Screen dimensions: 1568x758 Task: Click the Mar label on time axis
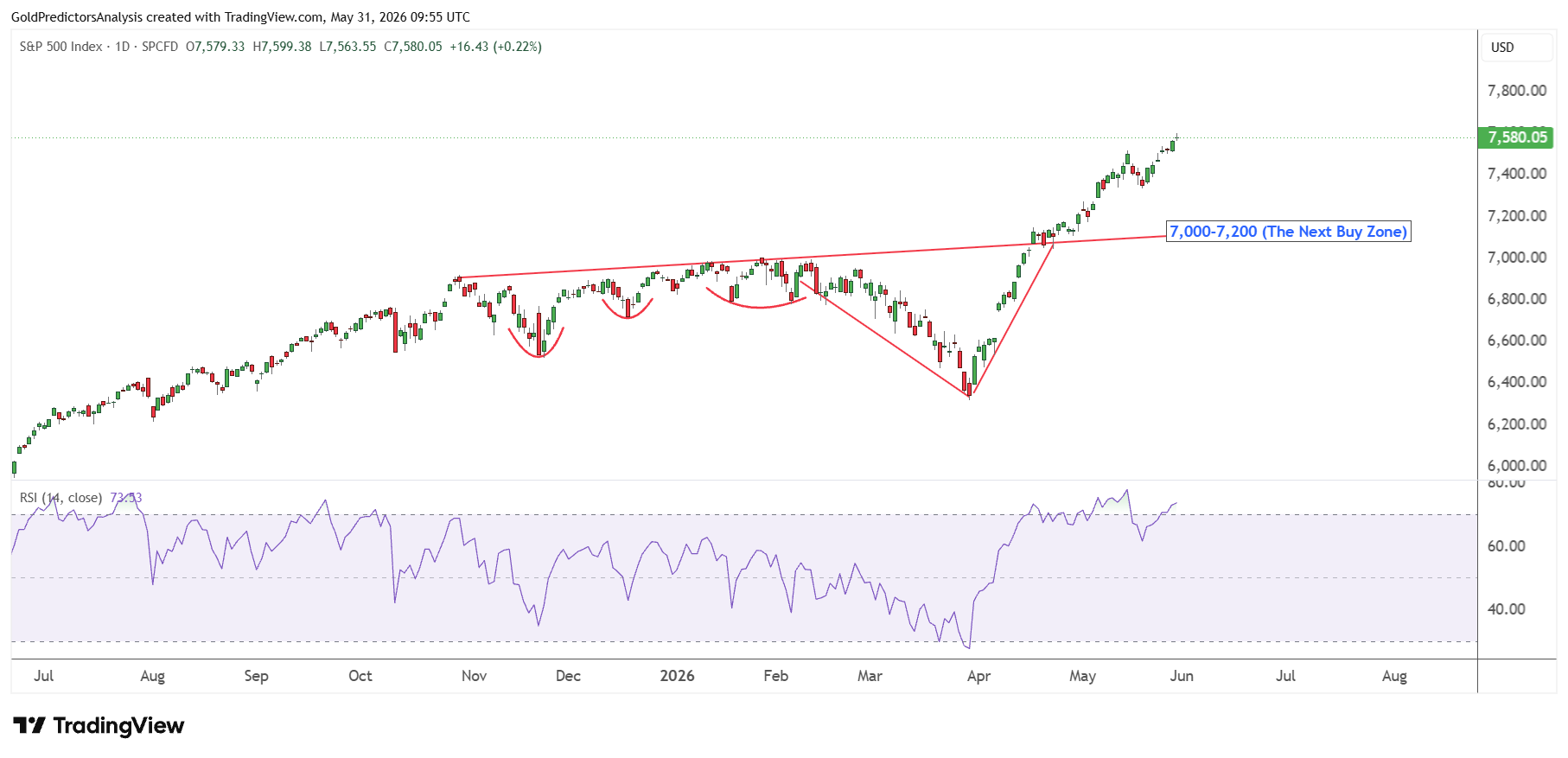(870, 676)
